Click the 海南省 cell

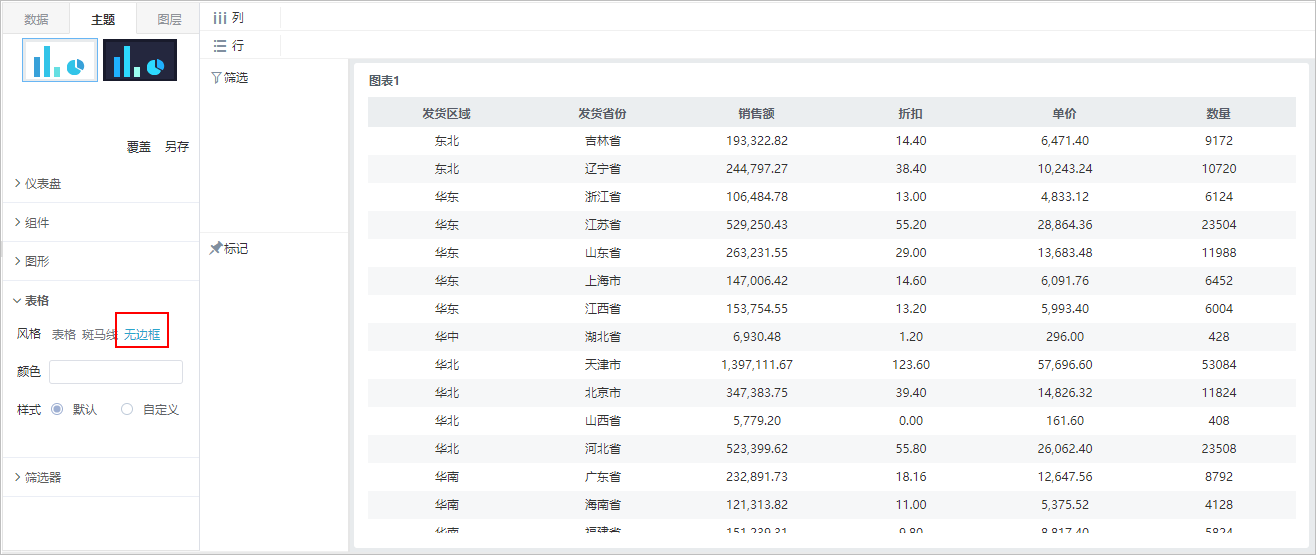603,505
